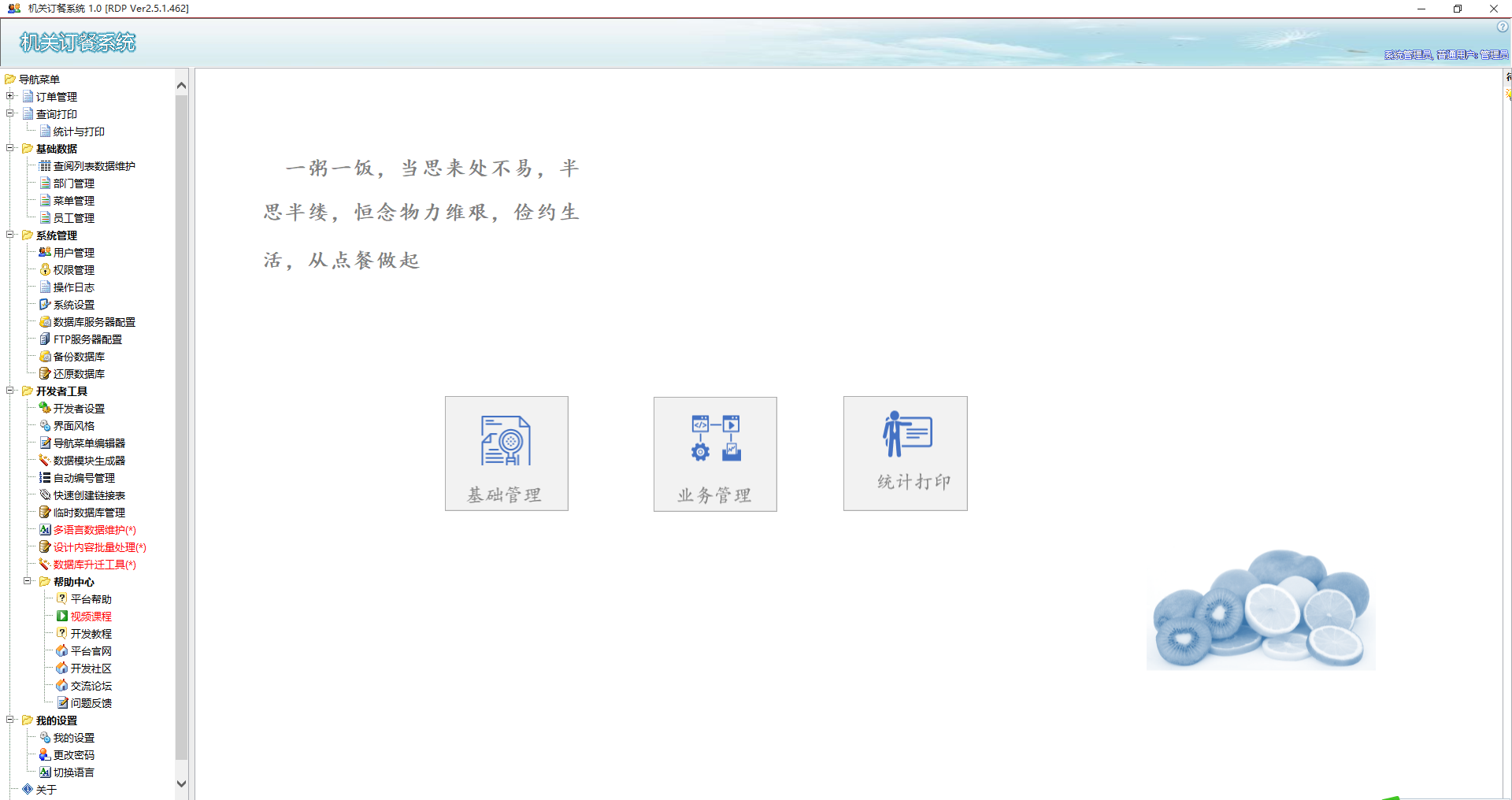Click the 切换语言 icon
The width and height of the screenshot is (1512, 800).
pos(45,772)
